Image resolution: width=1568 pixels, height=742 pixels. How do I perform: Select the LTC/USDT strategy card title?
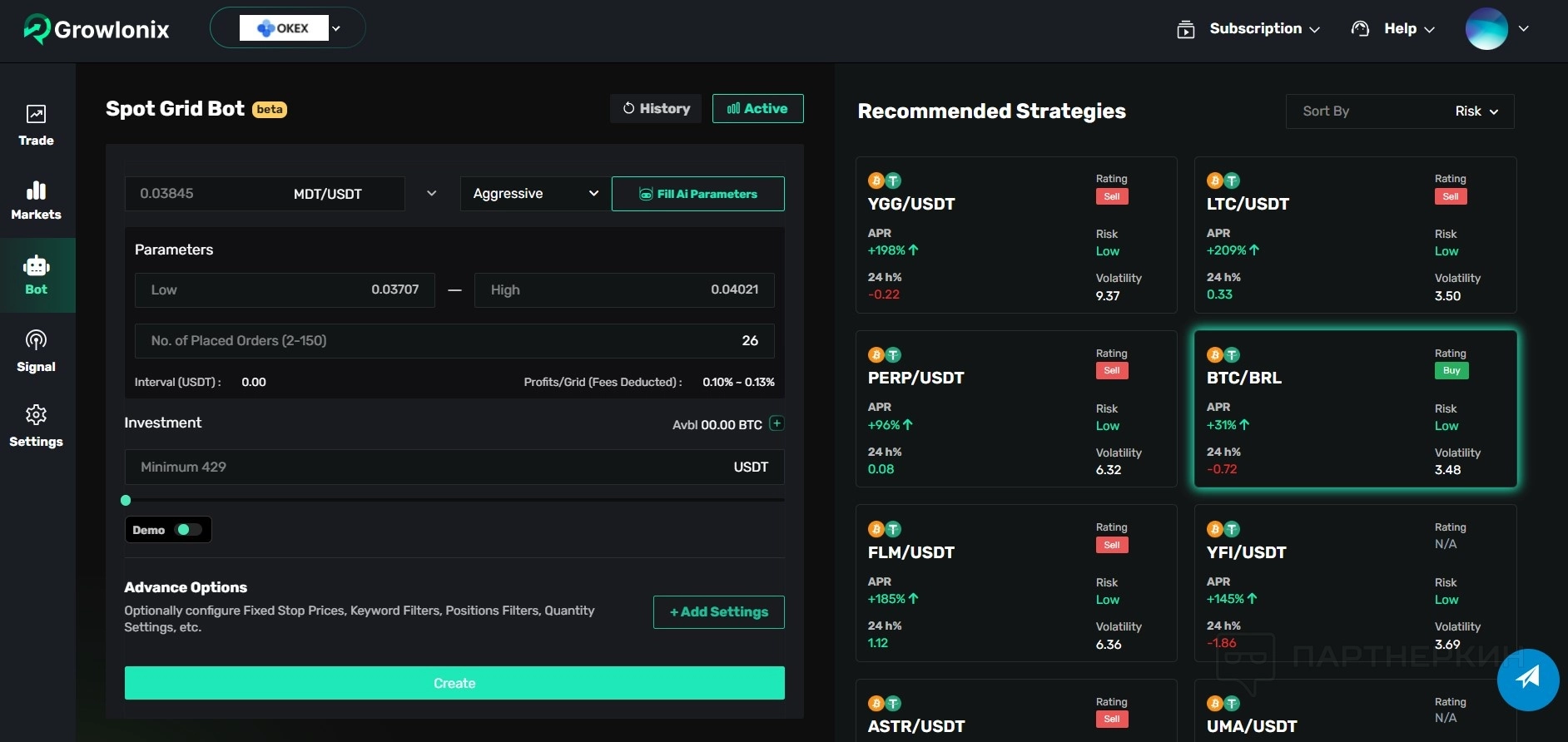click(1248, 204)
